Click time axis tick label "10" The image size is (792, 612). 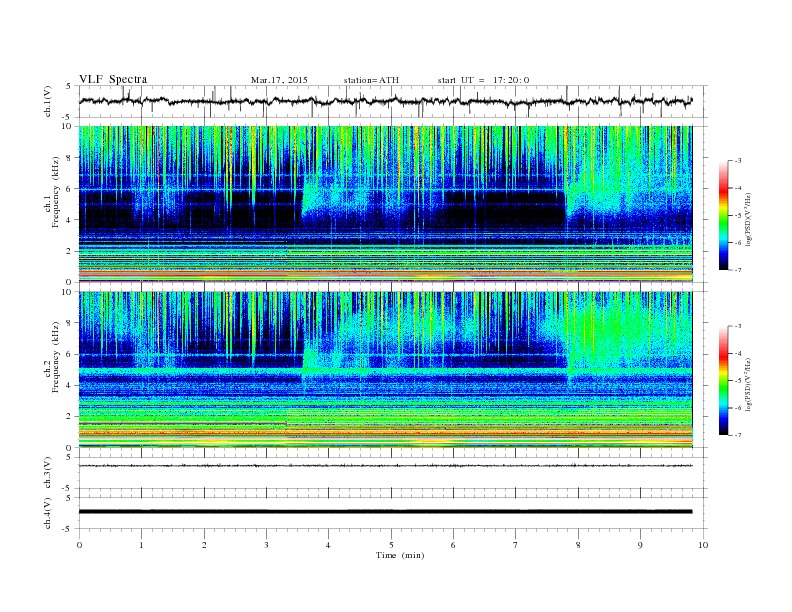pos(703,545)
